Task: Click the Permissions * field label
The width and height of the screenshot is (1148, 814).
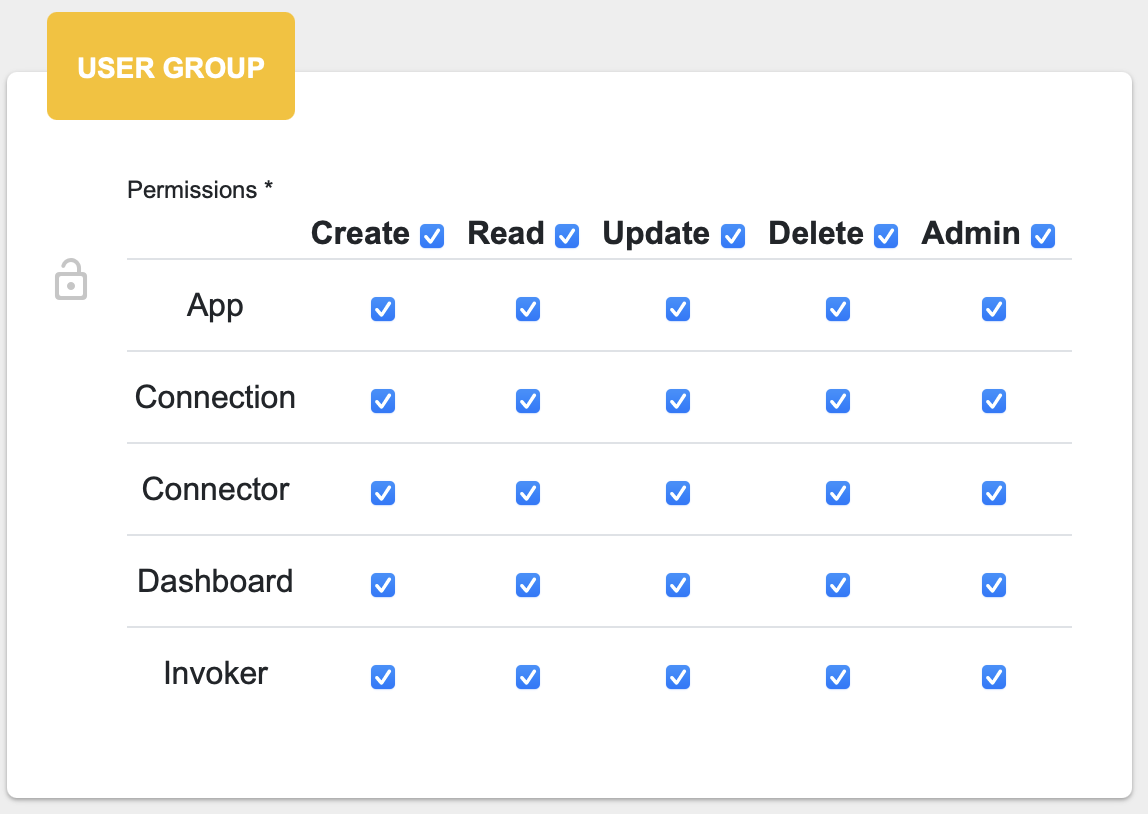Action: click(x=200, y=190)
